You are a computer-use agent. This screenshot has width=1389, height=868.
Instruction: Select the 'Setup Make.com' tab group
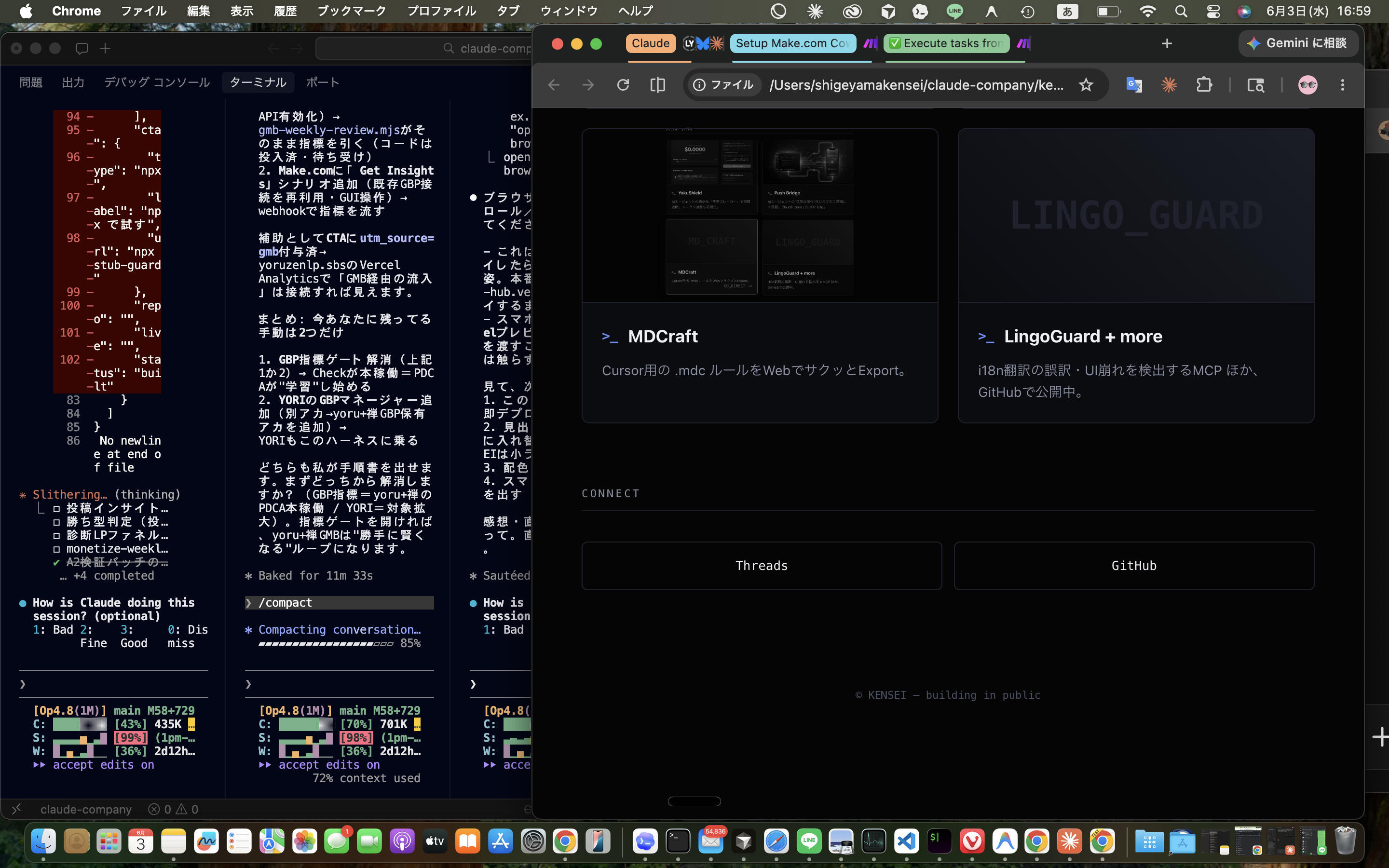pyautogui.click(x=793, y=43)
